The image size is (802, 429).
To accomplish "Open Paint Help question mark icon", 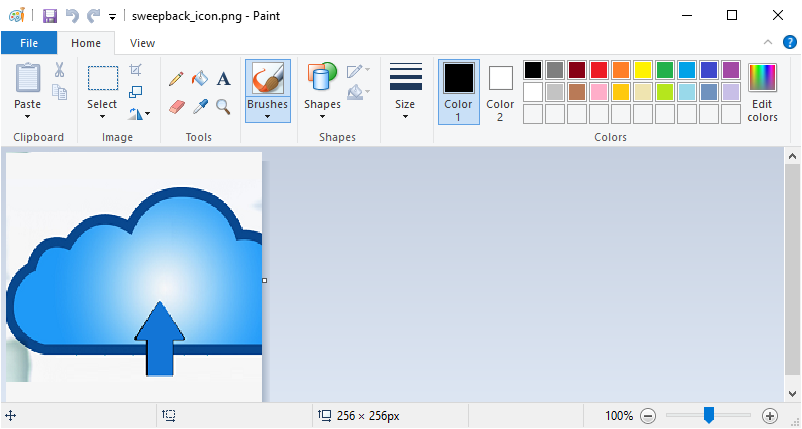I will pos(790,42).
